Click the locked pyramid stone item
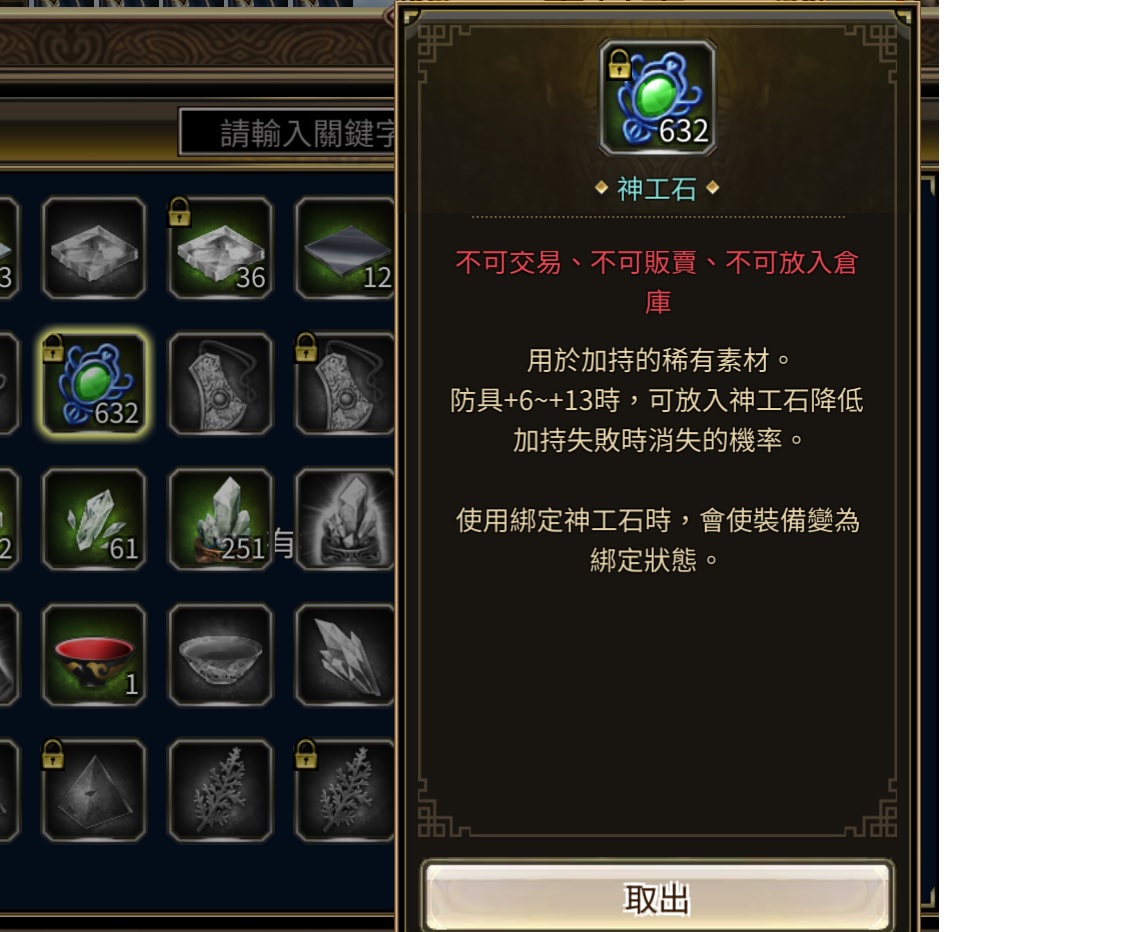Image resolution: width=1143 pixels, height=932 pixels. (x=94, y=791)
